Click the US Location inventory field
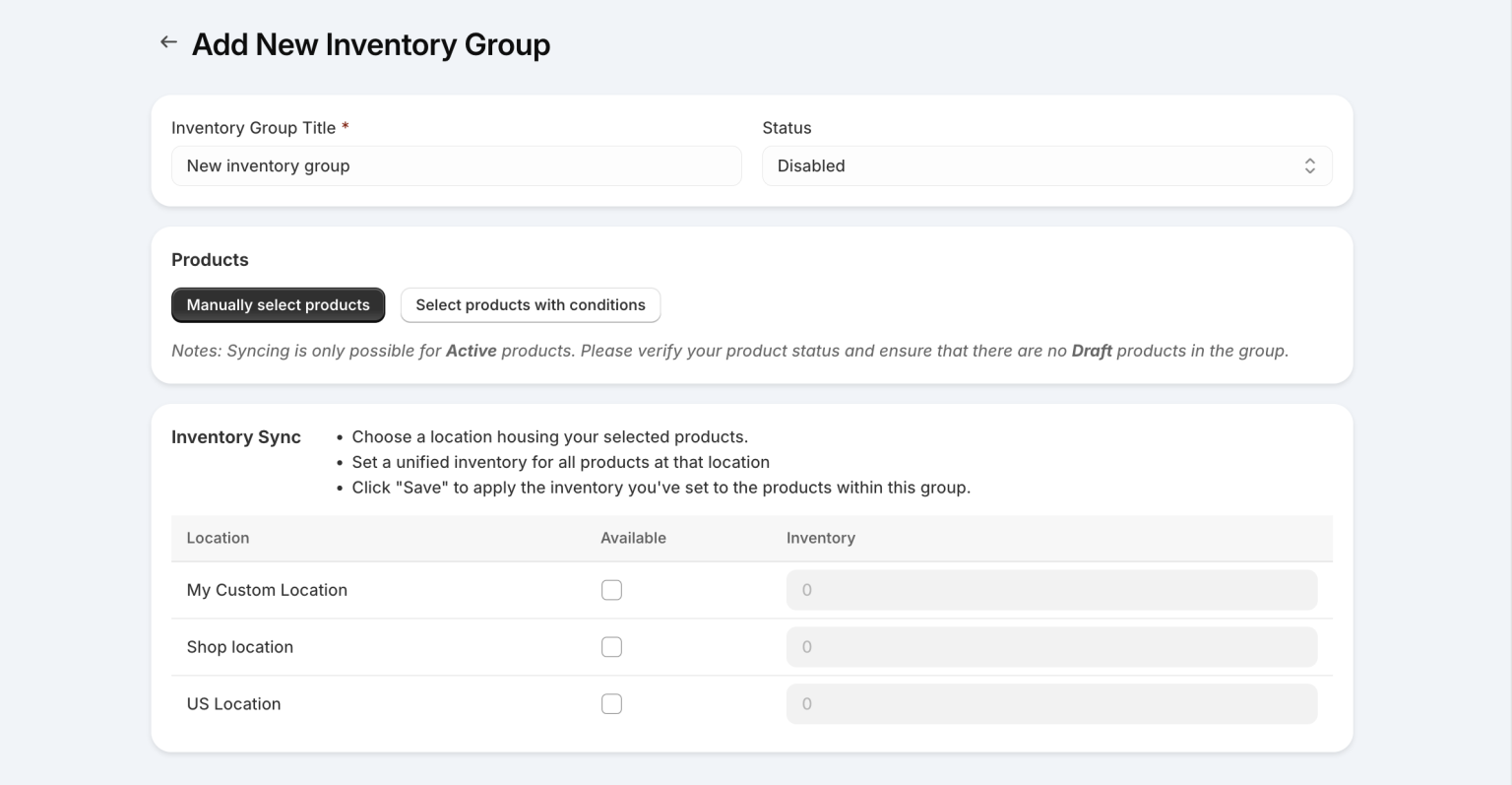This screenshot has width=1512, height=785. click(1051, 703)
